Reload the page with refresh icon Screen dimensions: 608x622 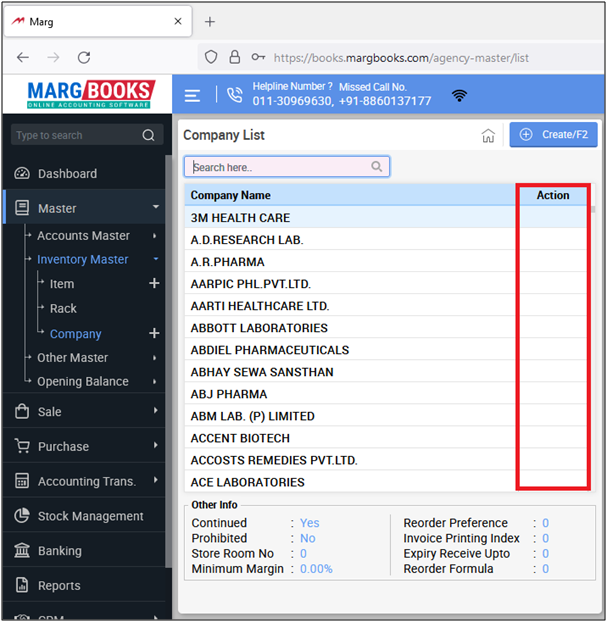coord(84,58)
